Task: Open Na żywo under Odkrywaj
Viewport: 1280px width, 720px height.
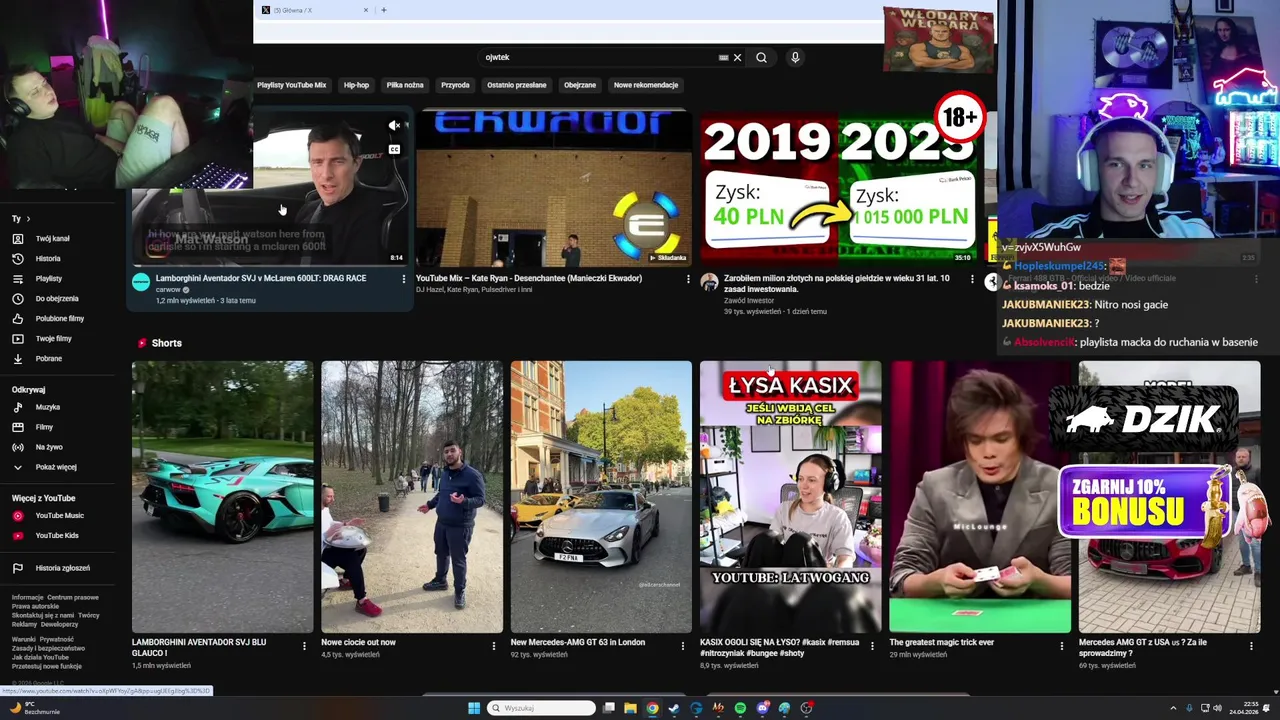Action: (x=49, y=447)
